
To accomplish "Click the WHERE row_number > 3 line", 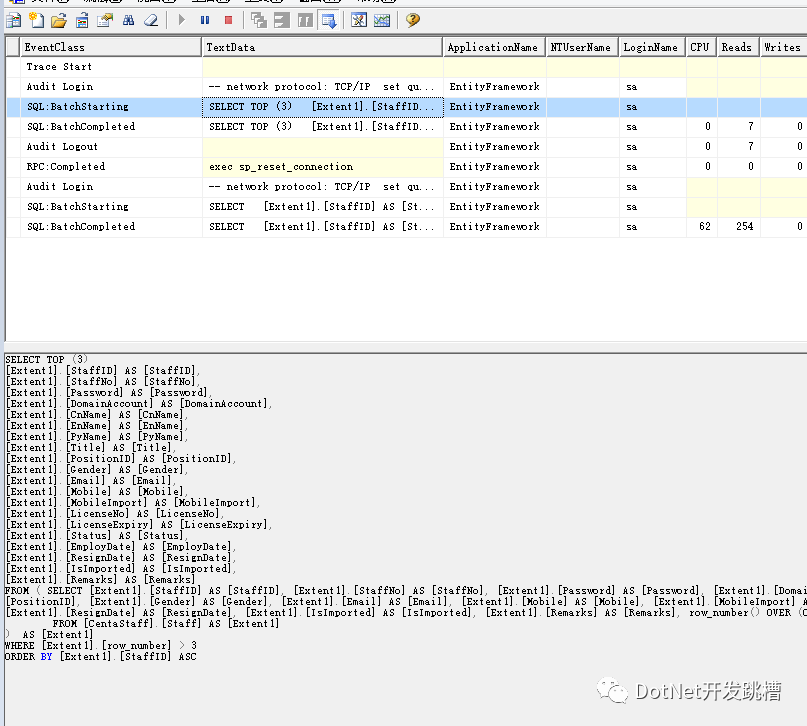I will point(101,646).
